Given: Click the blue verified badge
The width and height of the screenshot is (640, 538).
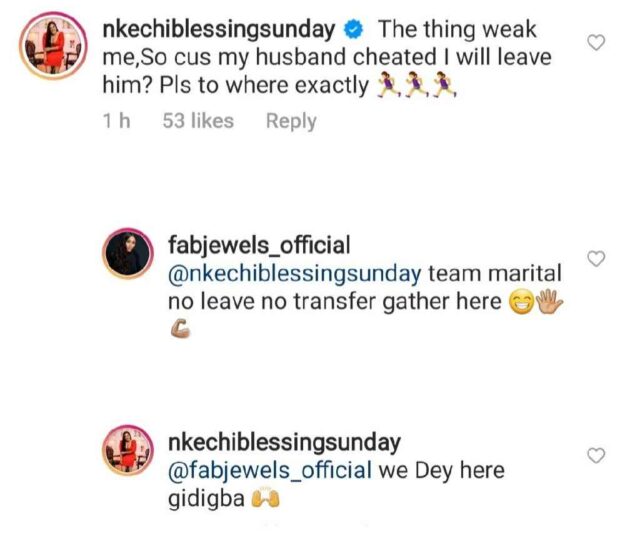Looking at the screenshot, I should click(355, 30).
